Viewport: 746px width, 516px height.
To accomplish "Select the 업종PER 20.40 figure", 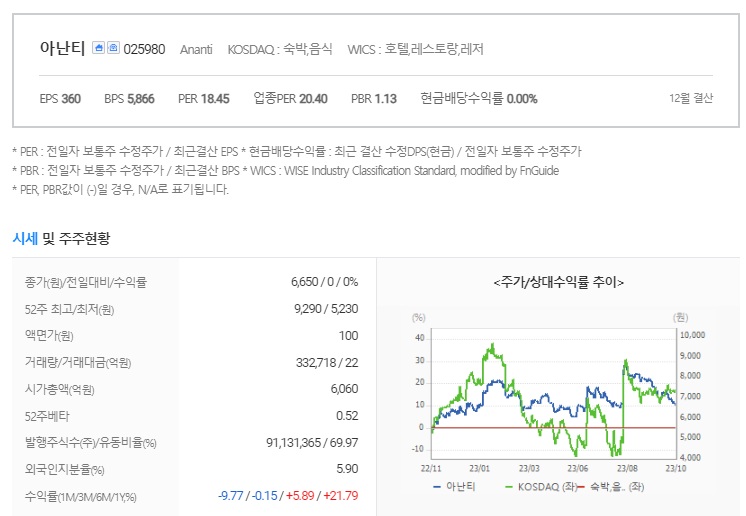I will (x=290, y=99).
